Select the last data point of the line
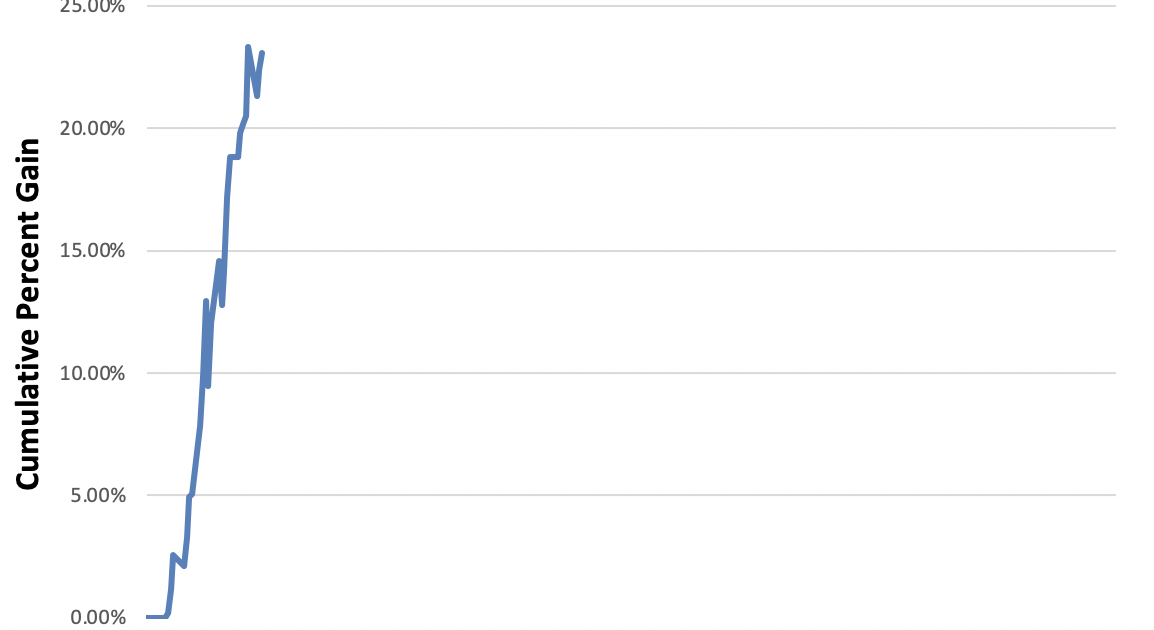Screen dimensions: 1154x630 (262, 53)
